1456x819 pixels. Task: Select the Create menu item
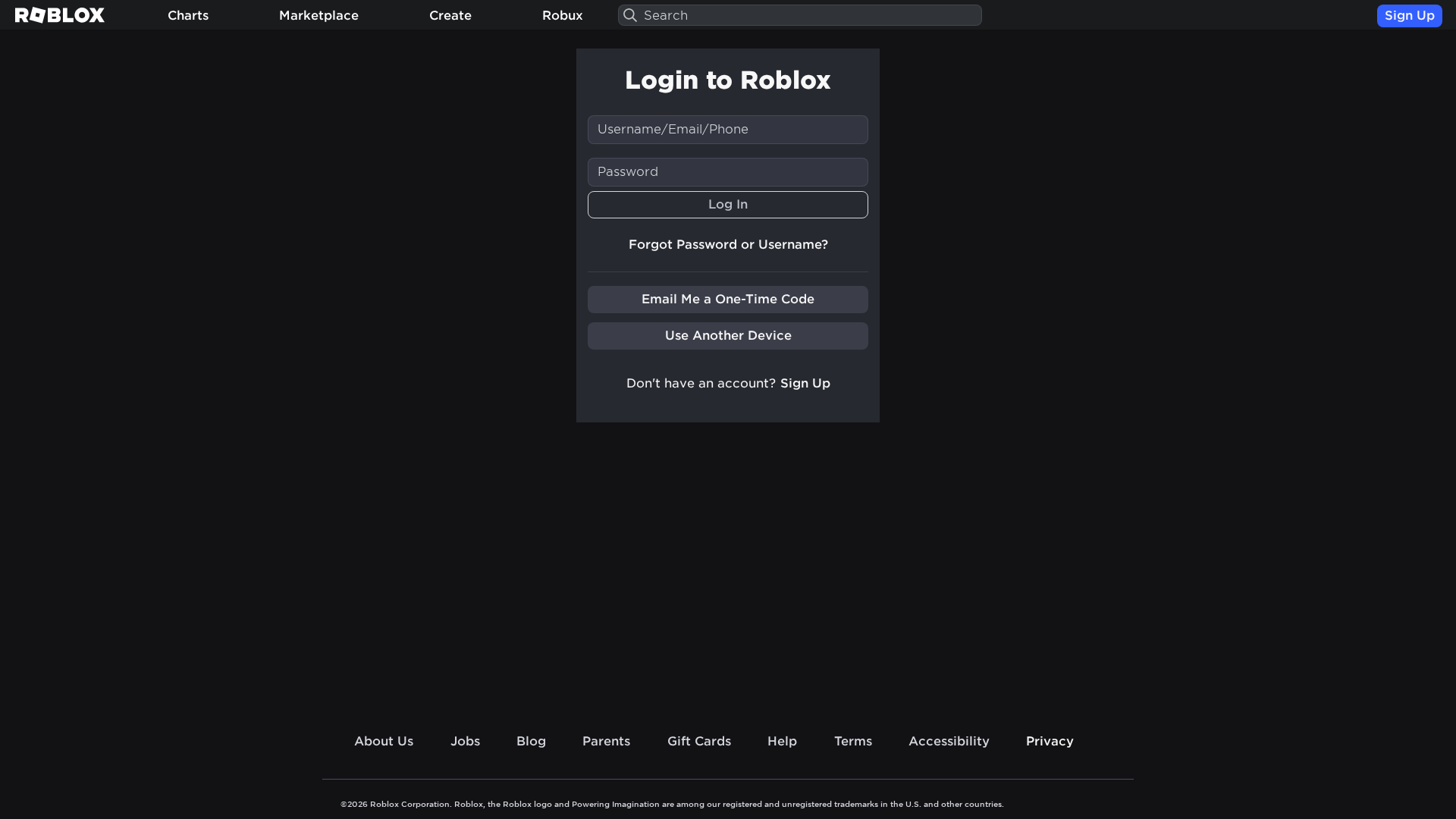450,15
